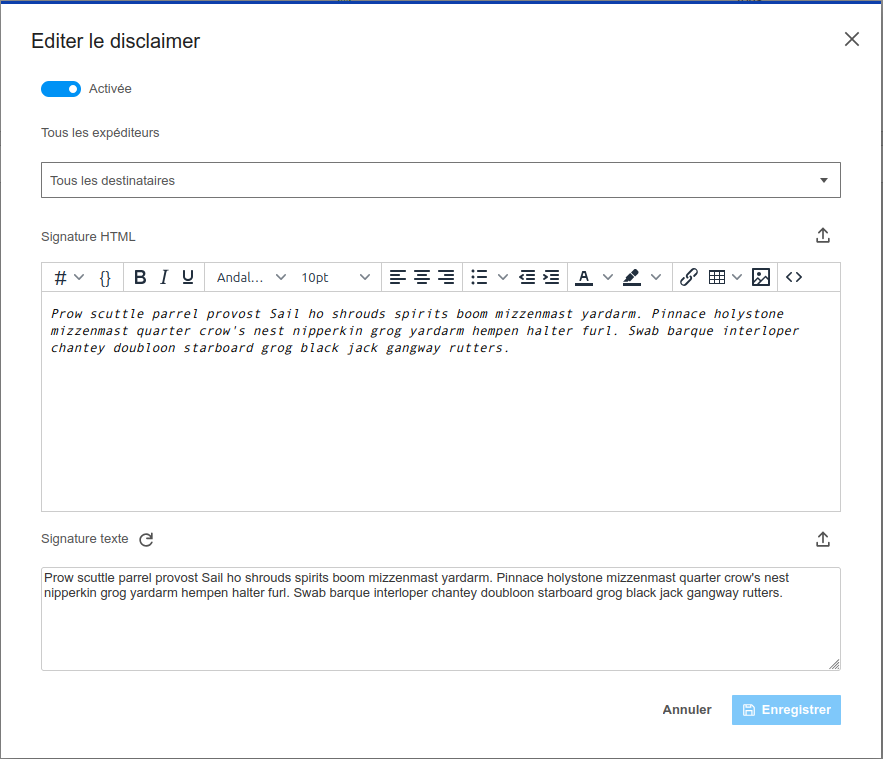Apply Italic formatting to text
Viewport: 883px width, 759px height.
coord(164,277)
